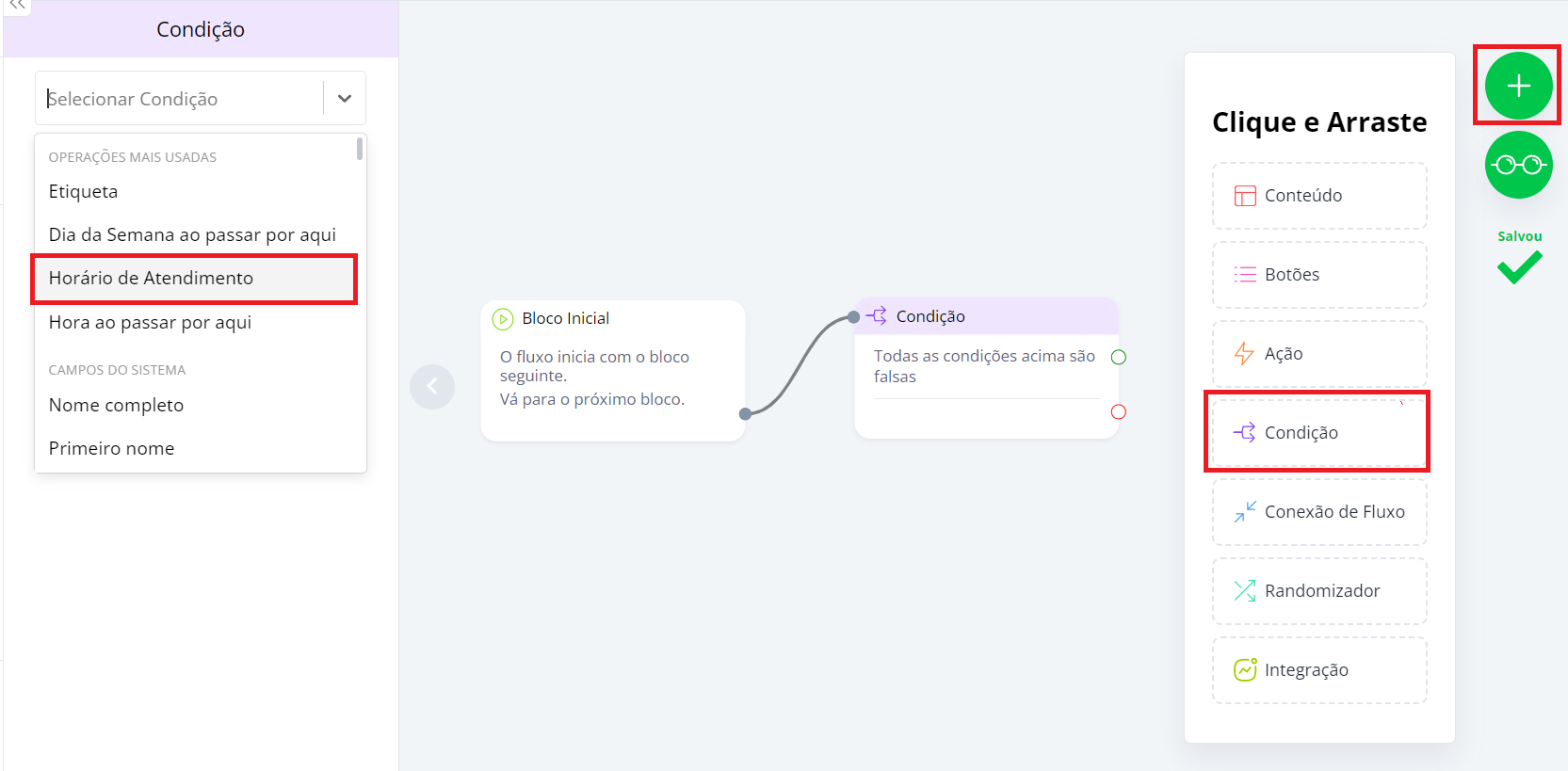Click the green plus add-block button
Viewport: 1568px width, 771px height.
point(1518,86)
